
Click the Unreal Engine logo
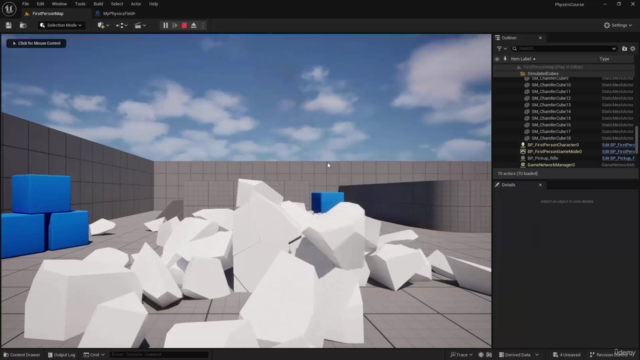[x=9, y=8]
